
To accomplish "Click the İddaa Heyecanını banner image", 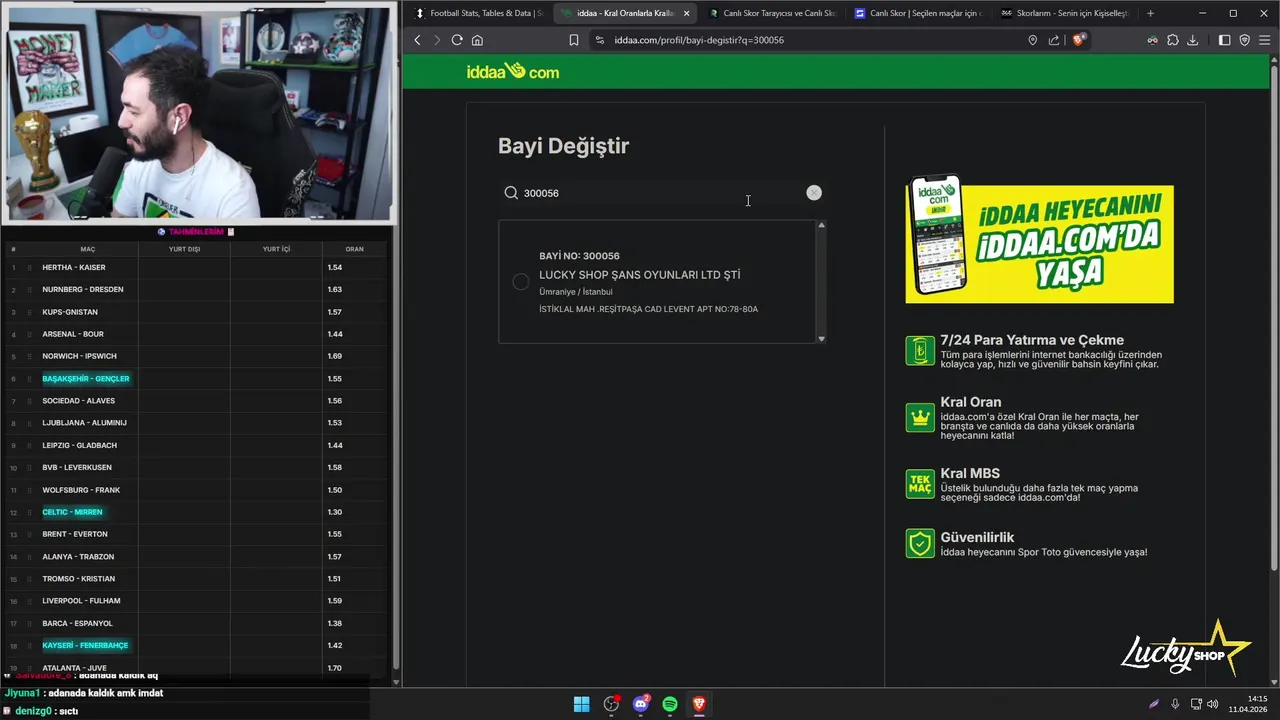I will pos(1039,239).
